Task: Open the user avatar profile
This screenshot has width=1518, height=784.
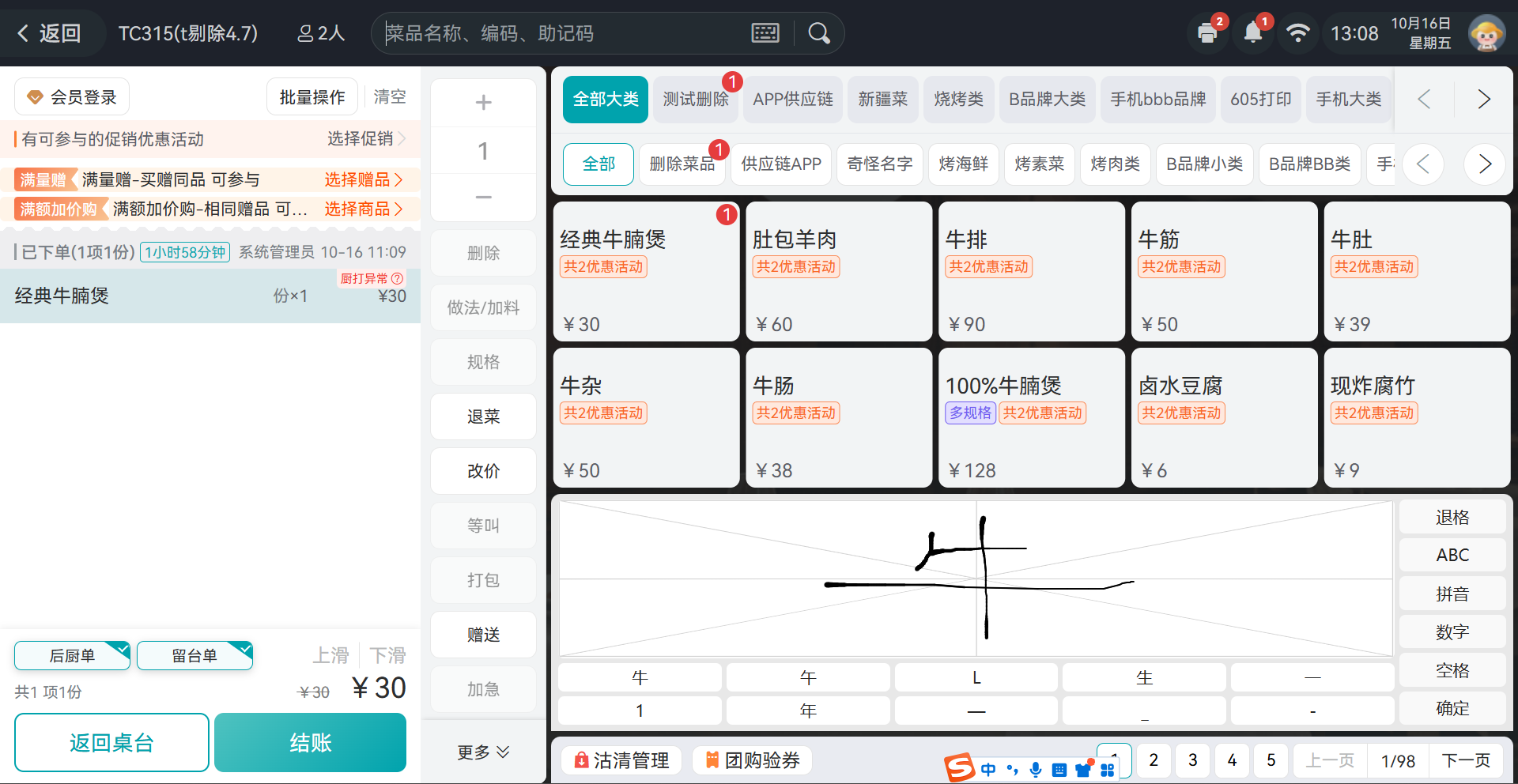Action: point(1486,33)
